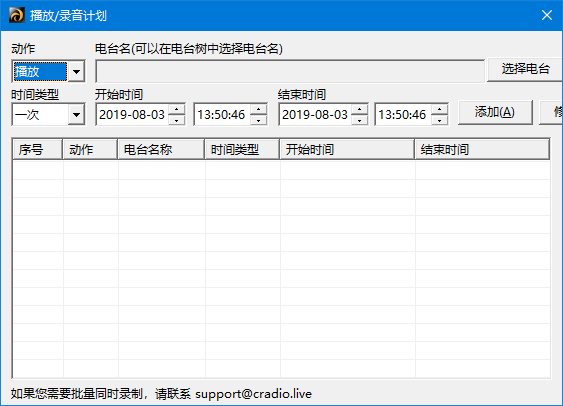Select the 播放 value in action combo box

(x=40, y=71)
